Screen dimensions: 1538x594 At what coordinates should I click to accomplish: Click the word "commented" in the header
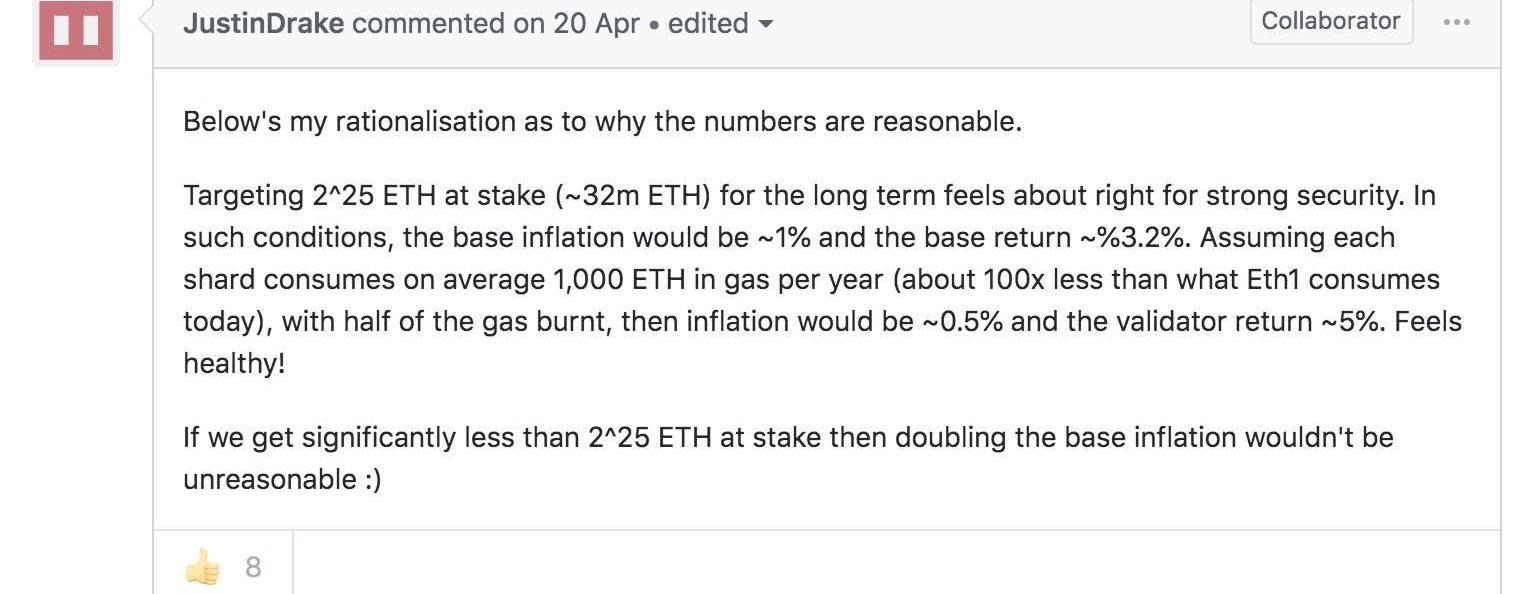click(428, 23)
